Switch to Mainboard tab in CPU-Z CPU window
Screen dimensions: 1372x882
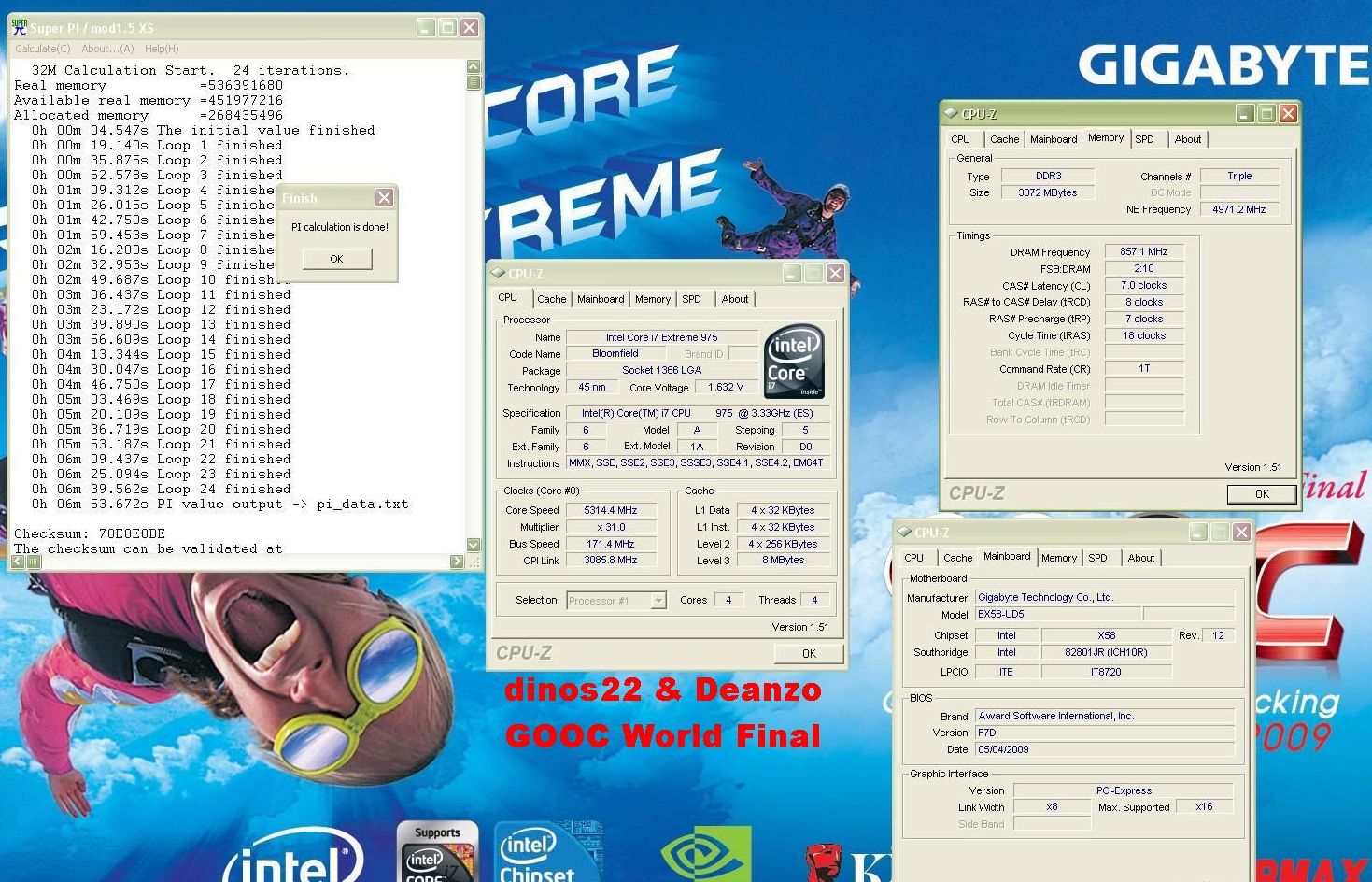click(601, 299)
